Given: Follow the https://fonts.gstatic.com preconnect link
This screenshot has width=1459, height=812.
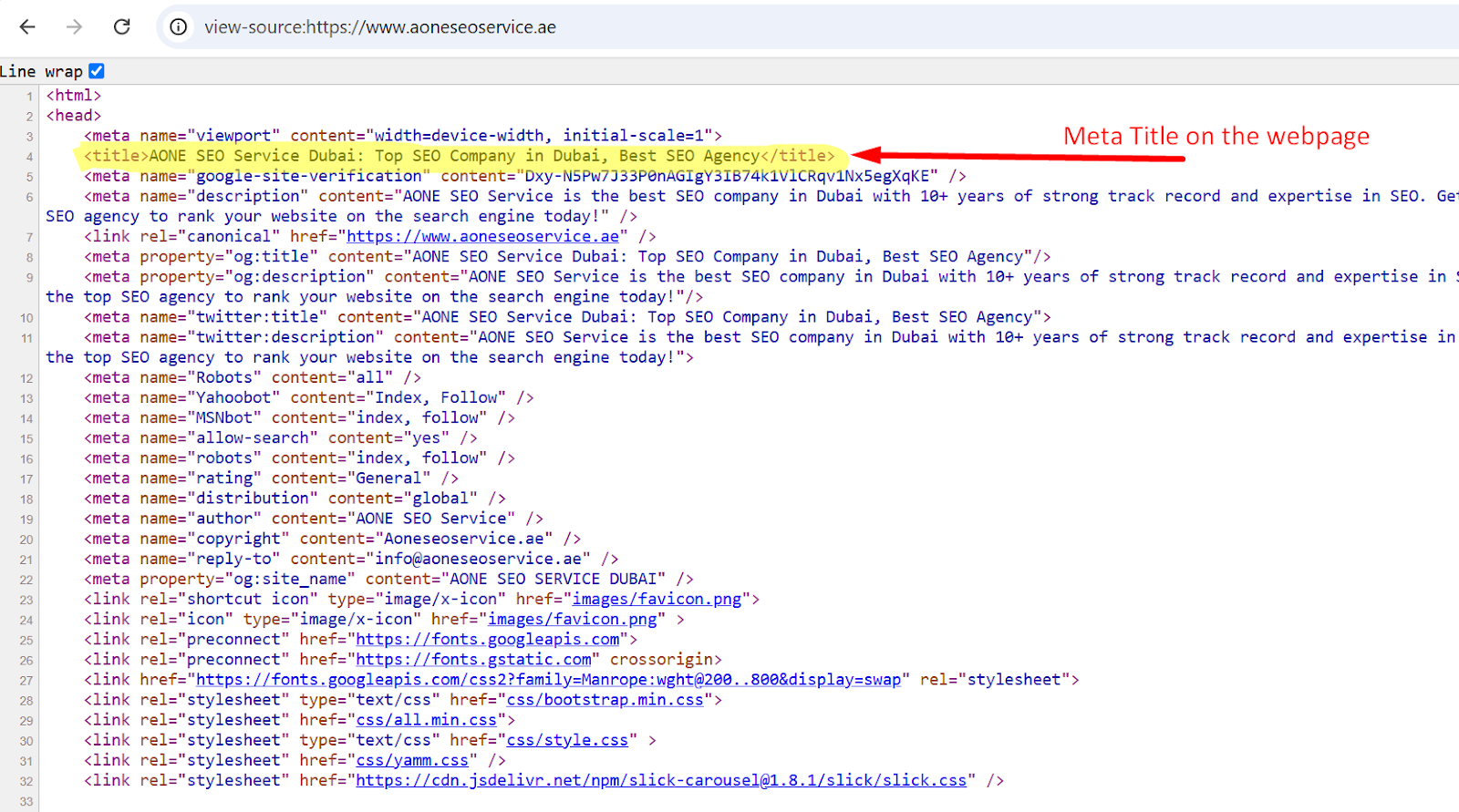Looking at the screenshot, I should click(x=473, y=659).
